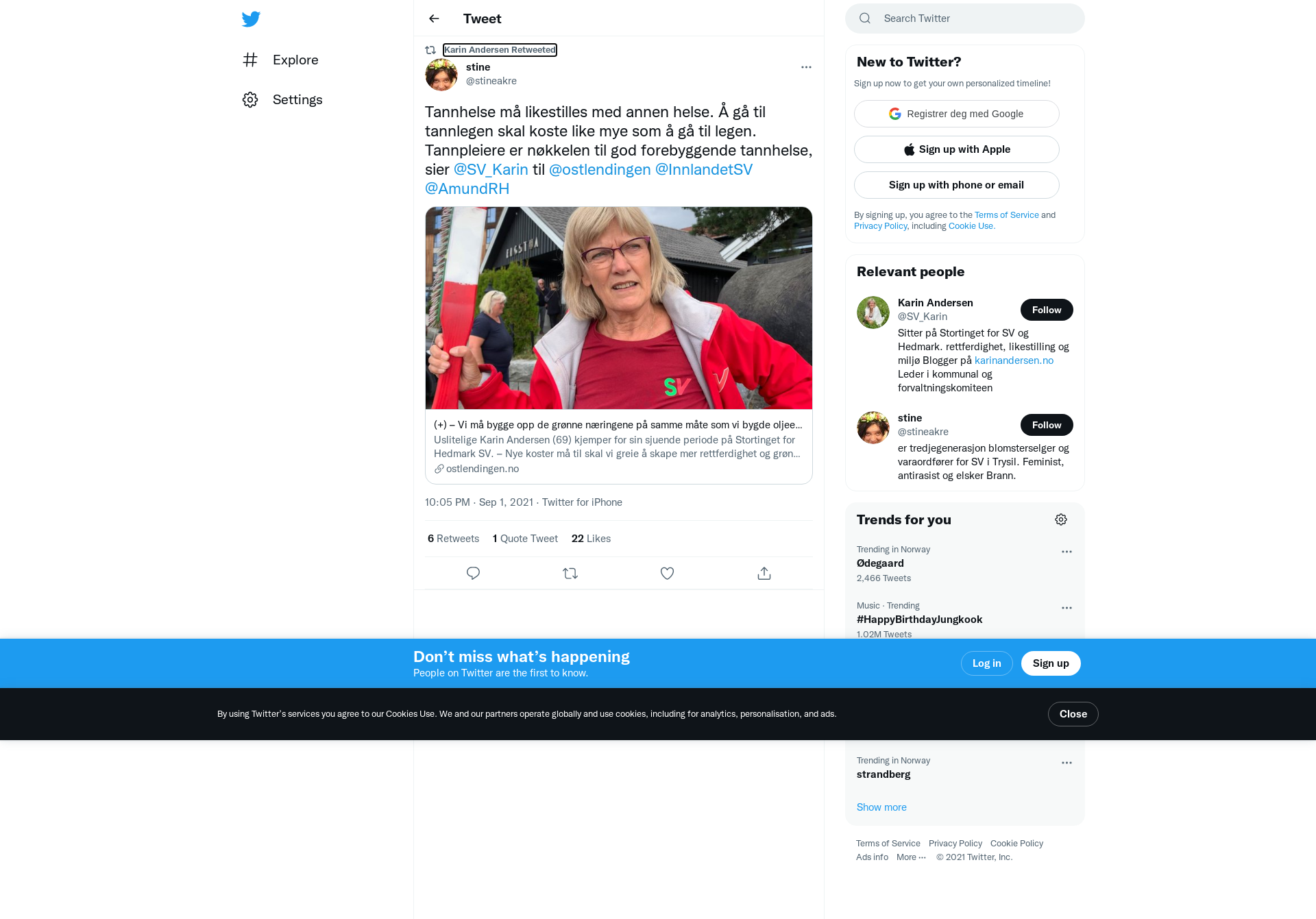Click the Twitter bird logo
Viewport: 1316px width, 919px height.
point(251,19)
